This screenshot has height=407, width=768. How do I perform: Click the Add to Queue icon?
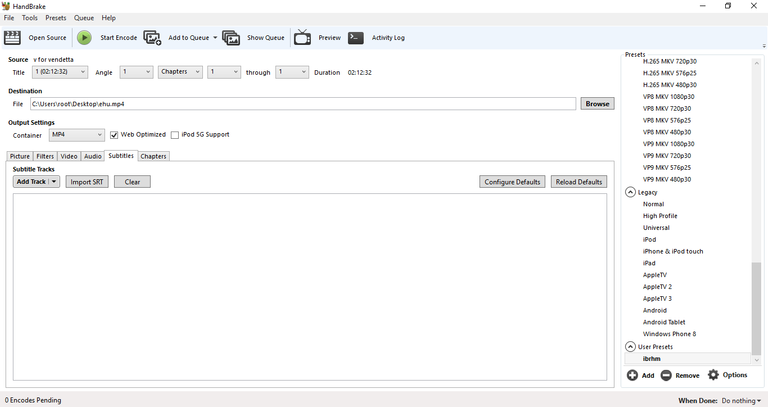pyautogui.click(x=152, y=38)
